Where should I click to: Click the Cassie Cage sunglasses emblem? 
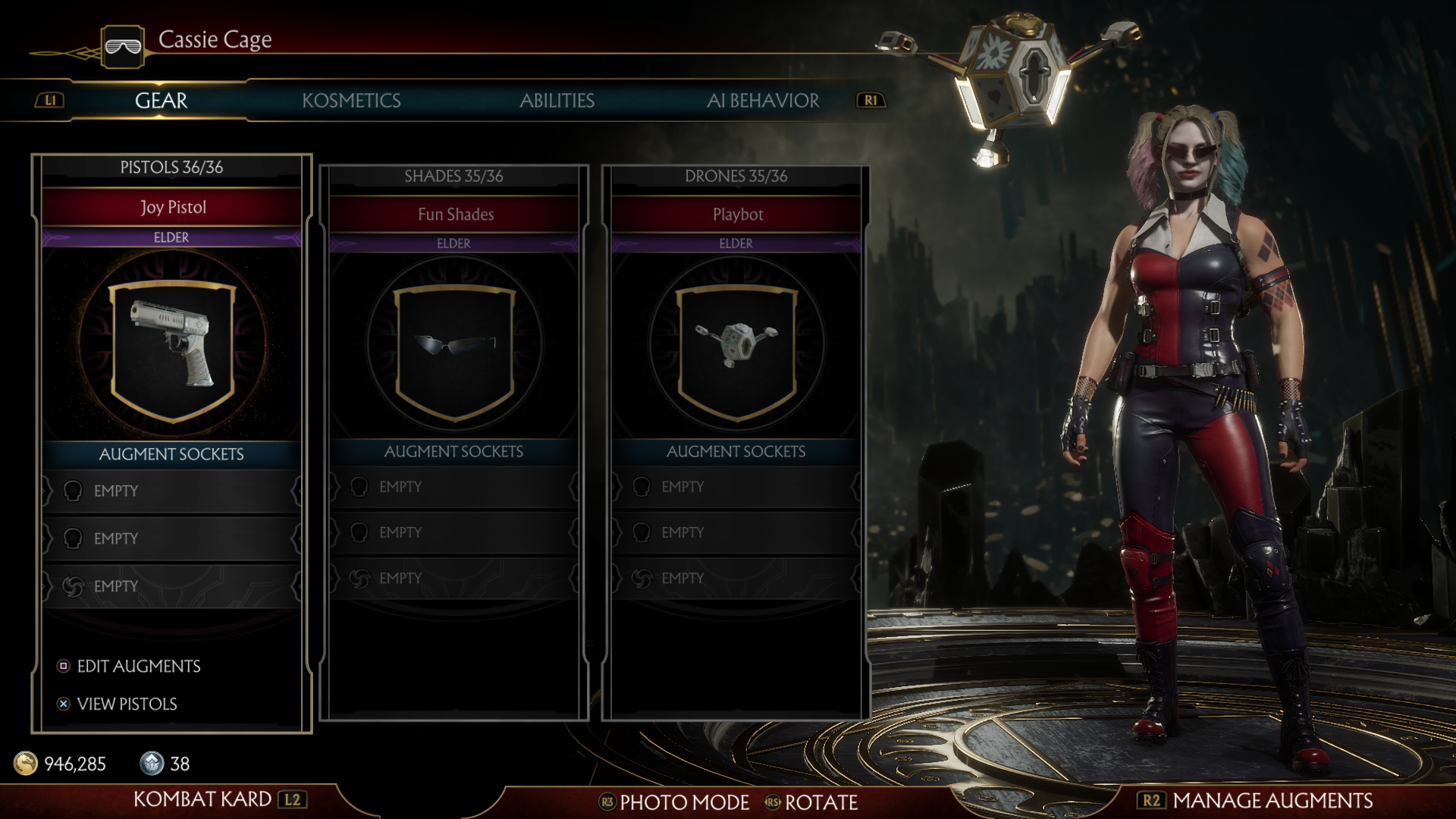123,47
